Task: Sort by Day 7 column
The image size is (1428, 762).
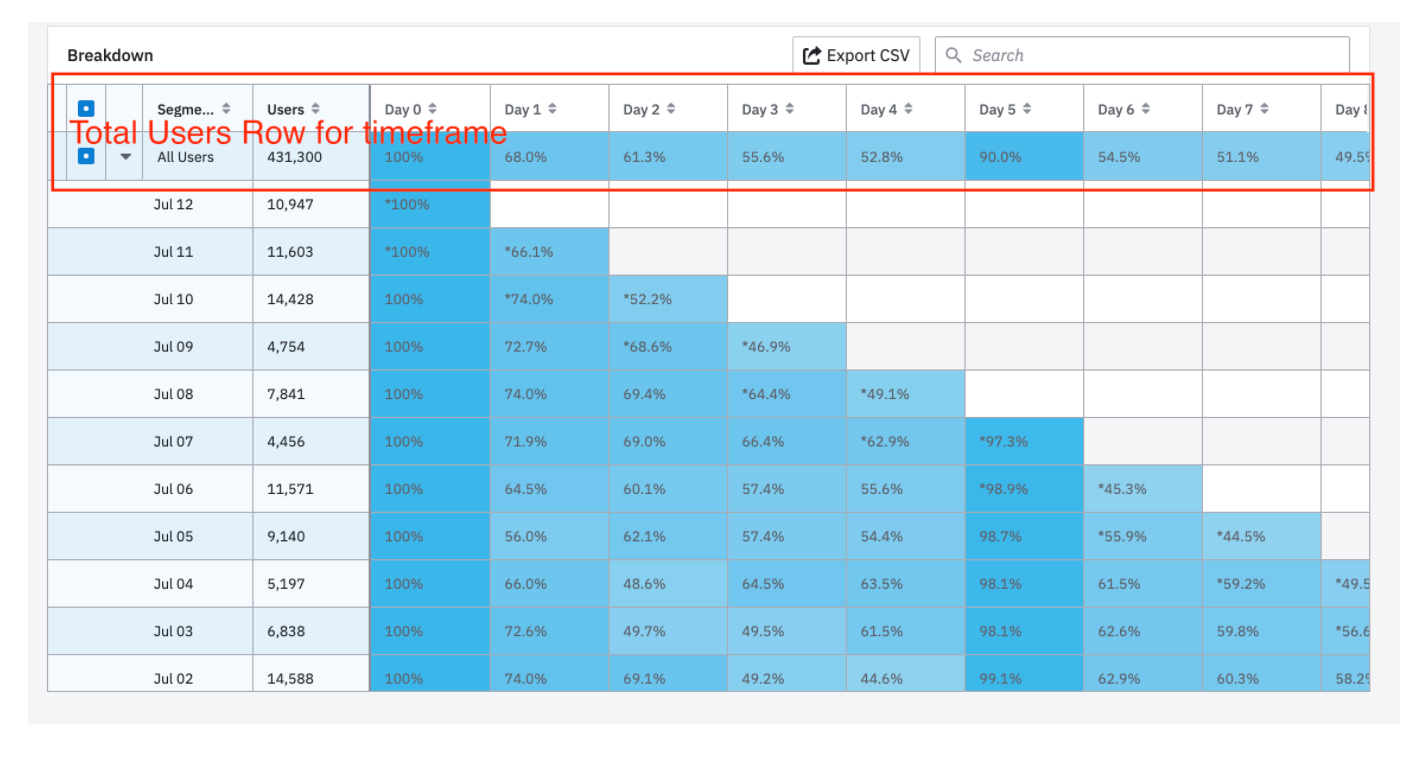Action: (1243, 109)
